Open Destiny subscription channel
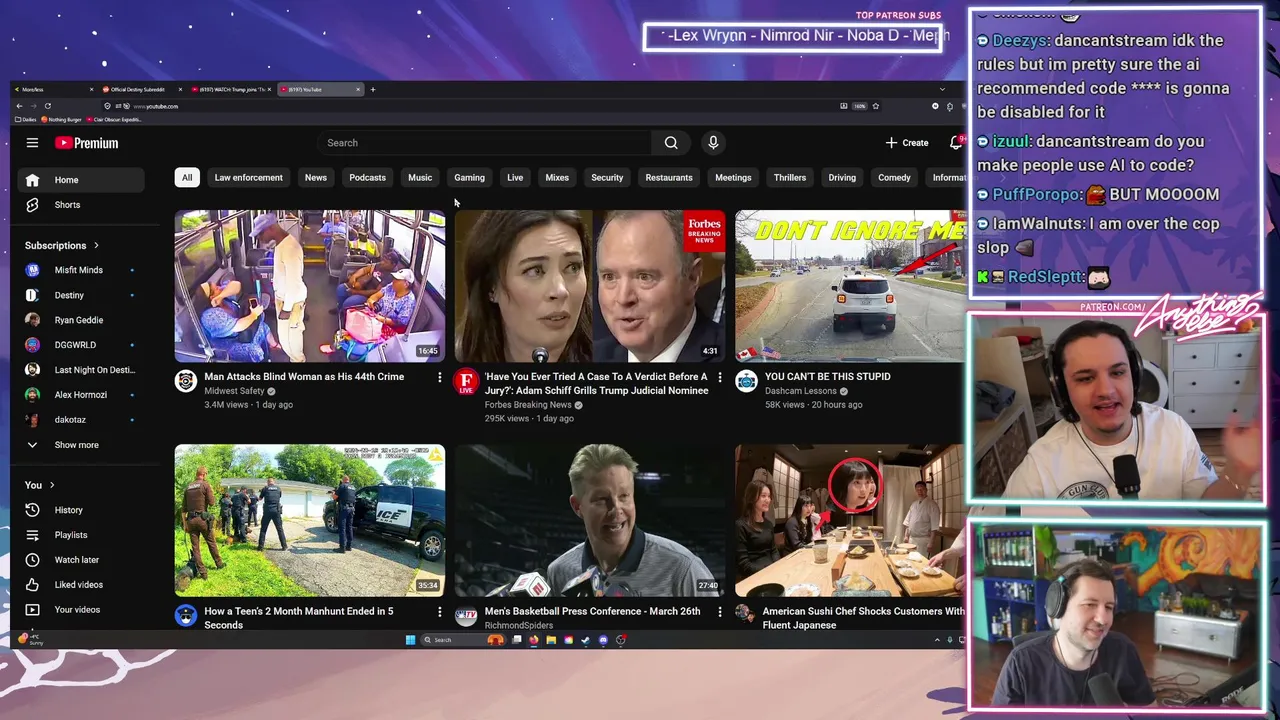 tap(80, 295)
